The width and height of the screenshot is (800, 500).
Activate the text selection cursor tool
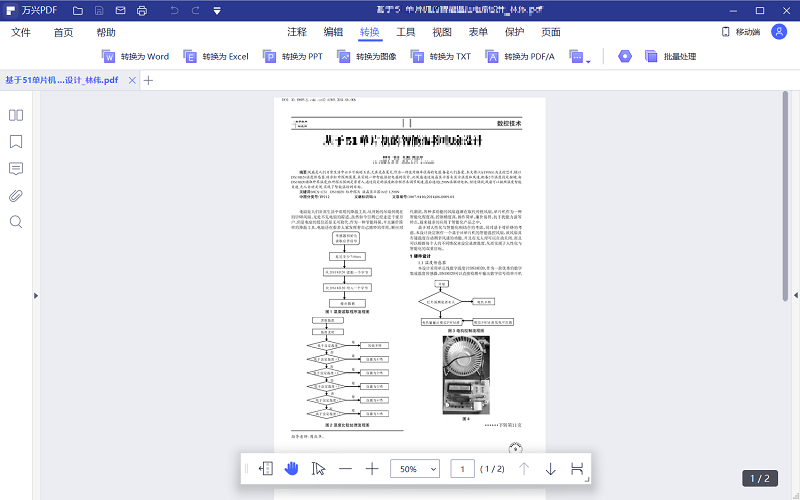point(318,468)
